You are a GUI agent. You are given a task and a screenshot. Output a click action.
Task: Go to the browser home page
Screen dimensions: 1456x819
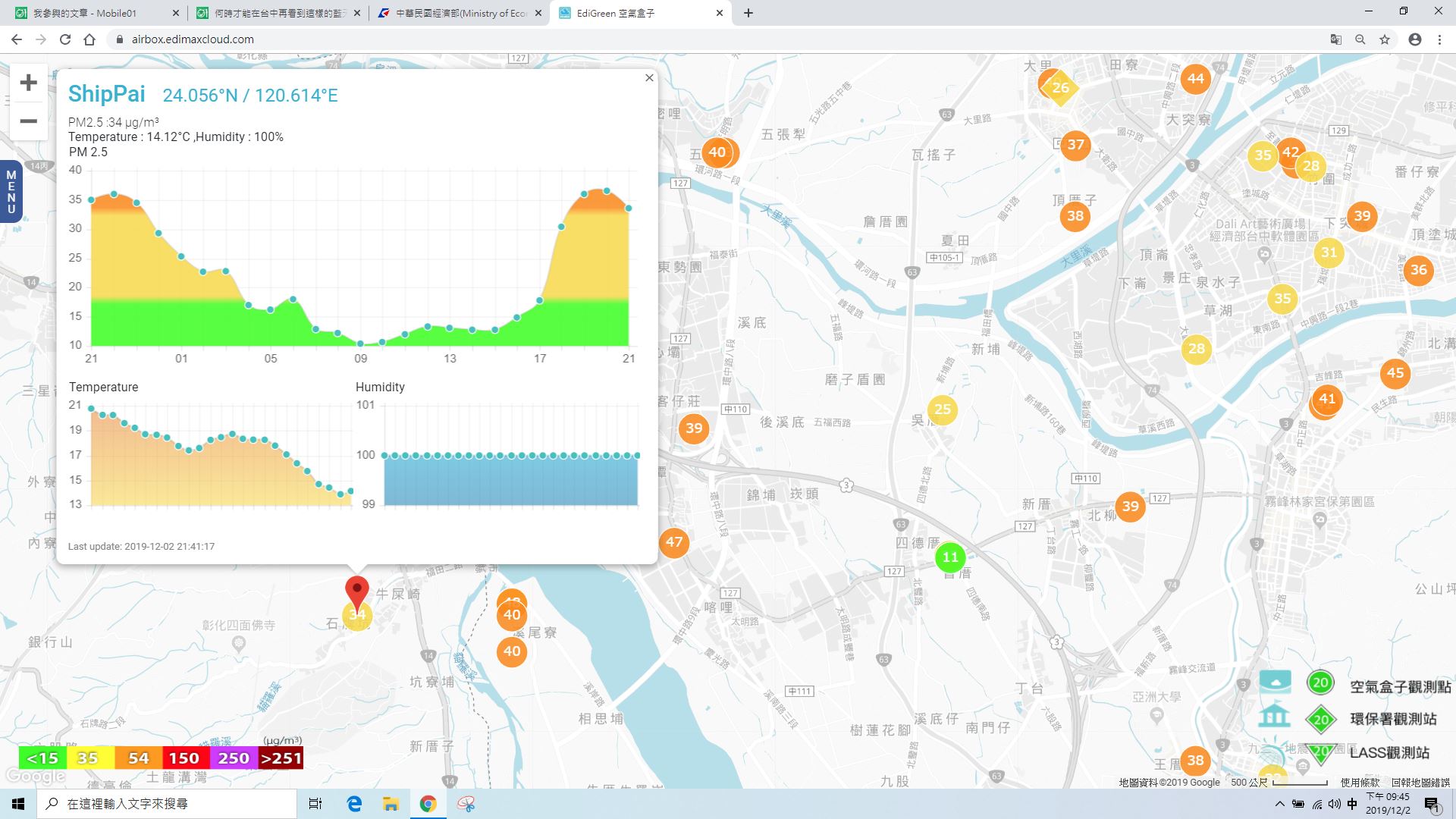coord(89,39)
